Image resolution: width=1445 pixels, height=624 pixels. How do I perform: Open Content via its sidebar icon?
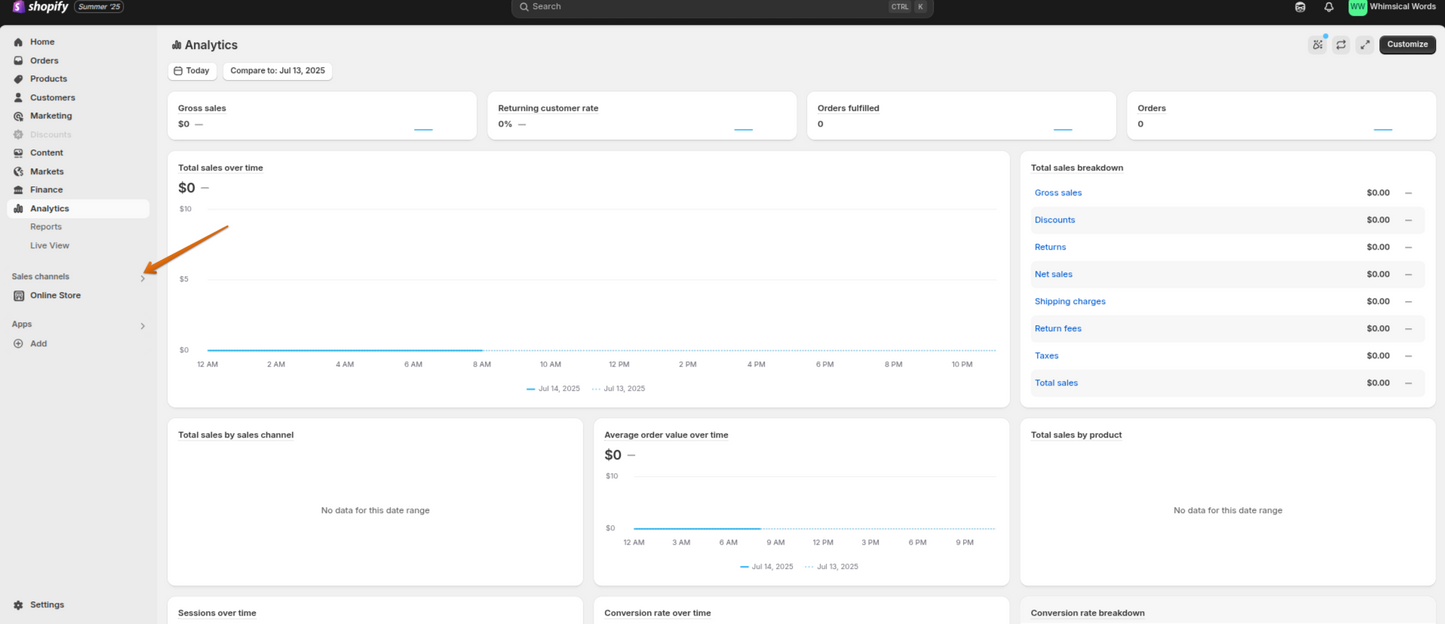(18, 153)
